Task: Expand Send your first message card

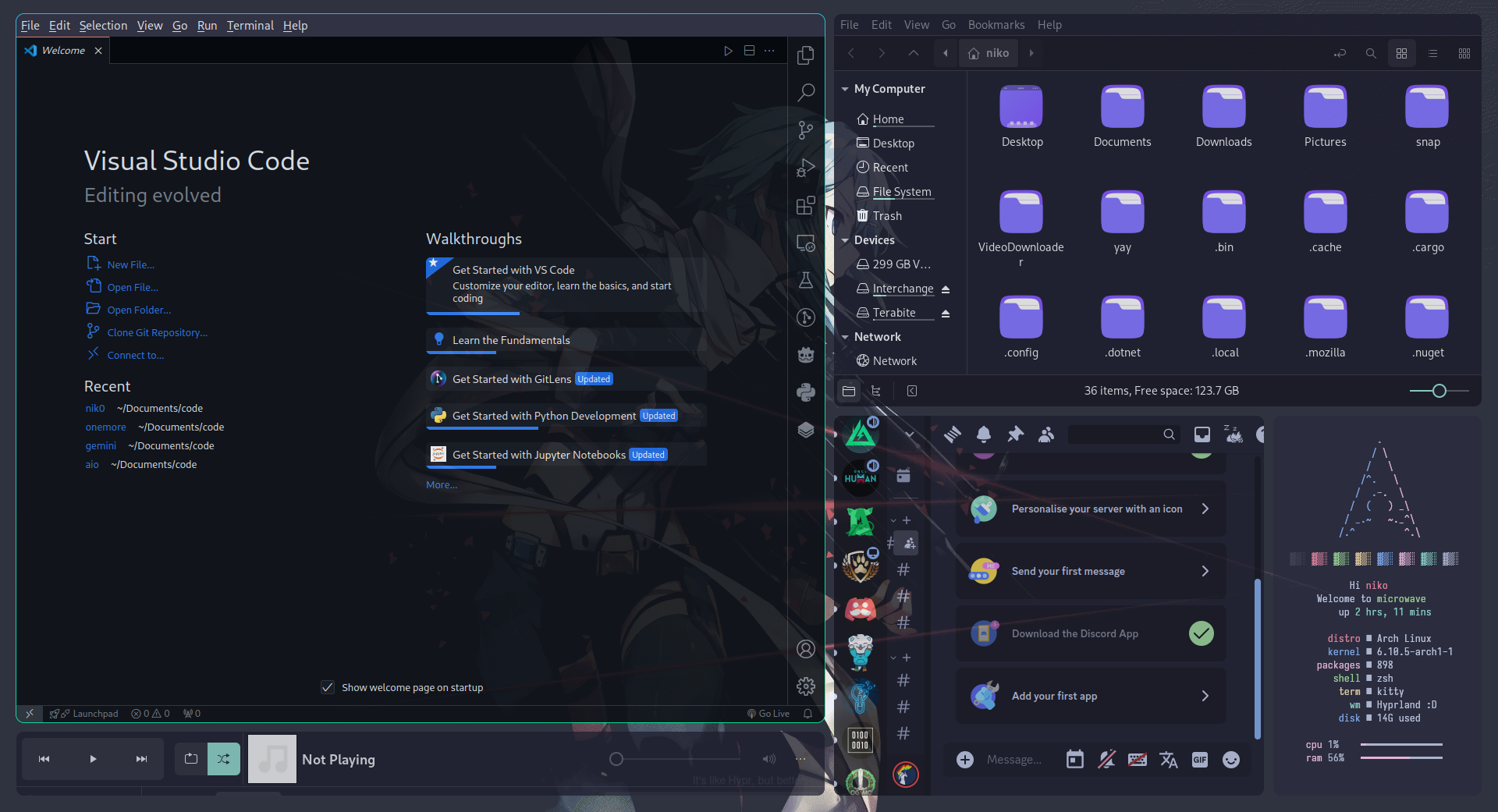Action: (1091, 571)
